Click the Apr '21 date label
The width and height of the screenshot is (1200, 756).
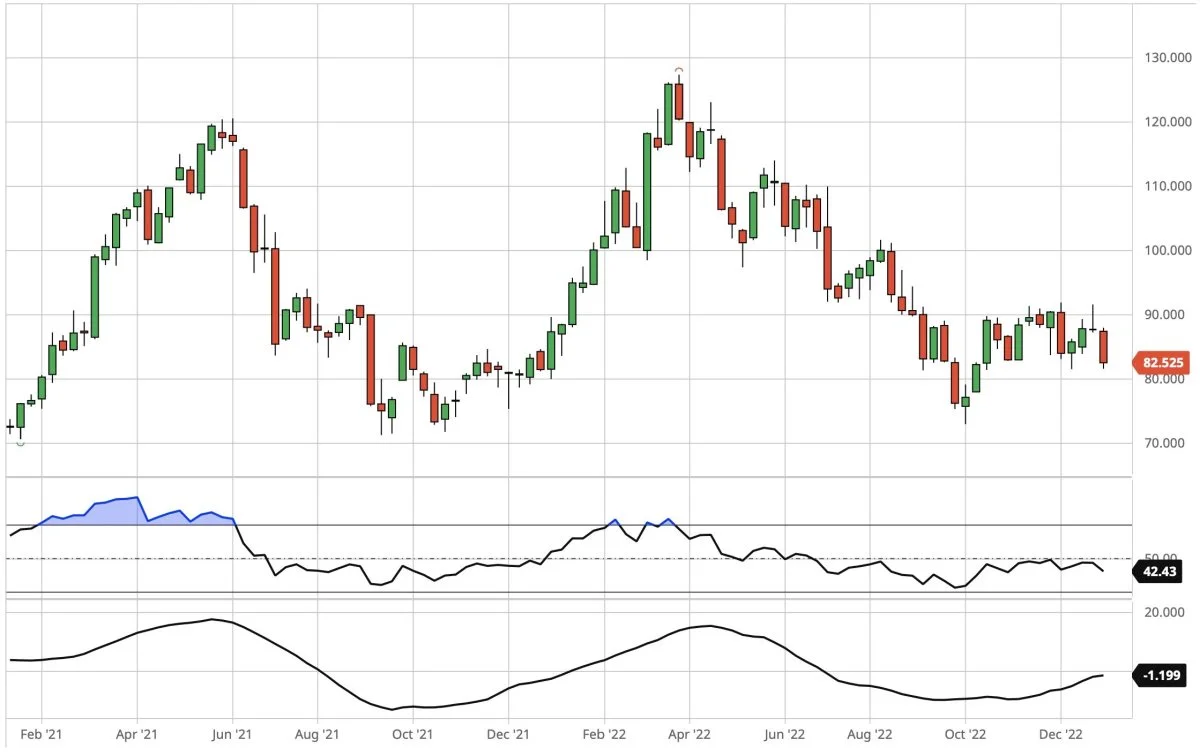pos(137,734)
